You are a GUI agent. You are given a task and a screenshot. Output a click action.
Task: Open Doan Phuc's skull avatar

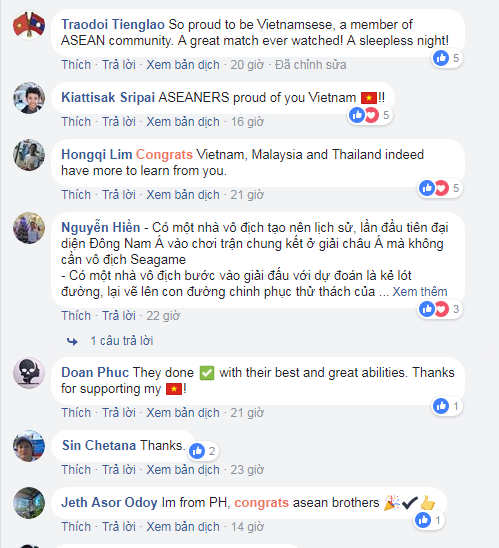29,373
